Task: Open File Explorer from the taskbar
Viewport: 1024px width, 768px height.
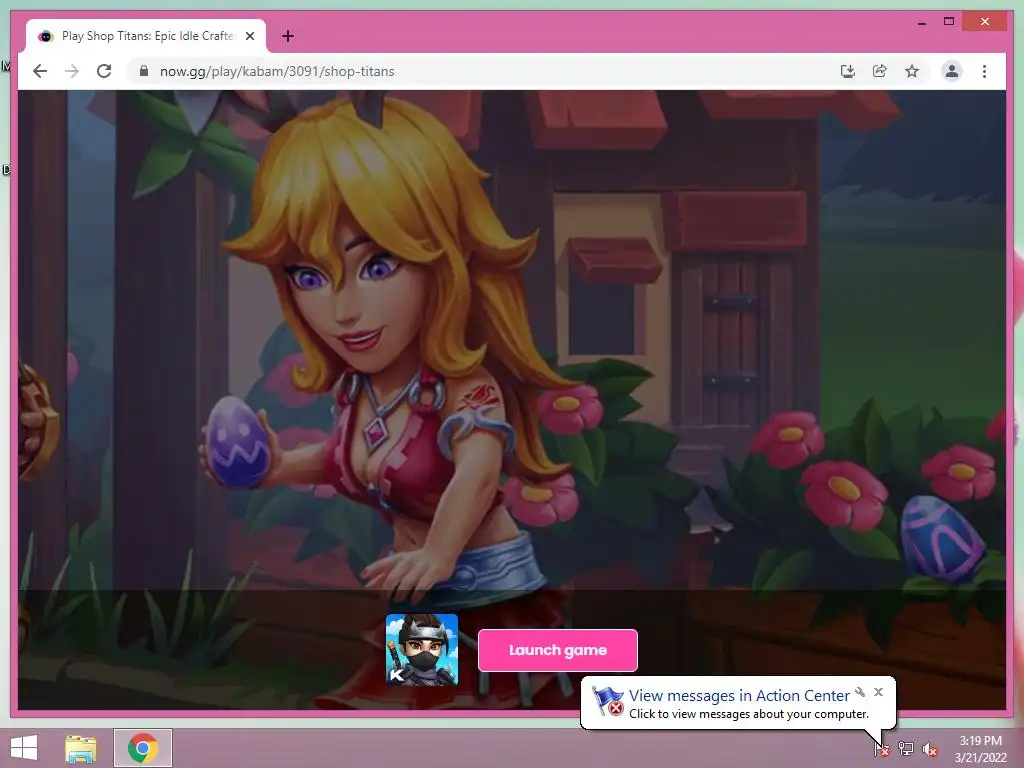Action: (x=81, y=748)
